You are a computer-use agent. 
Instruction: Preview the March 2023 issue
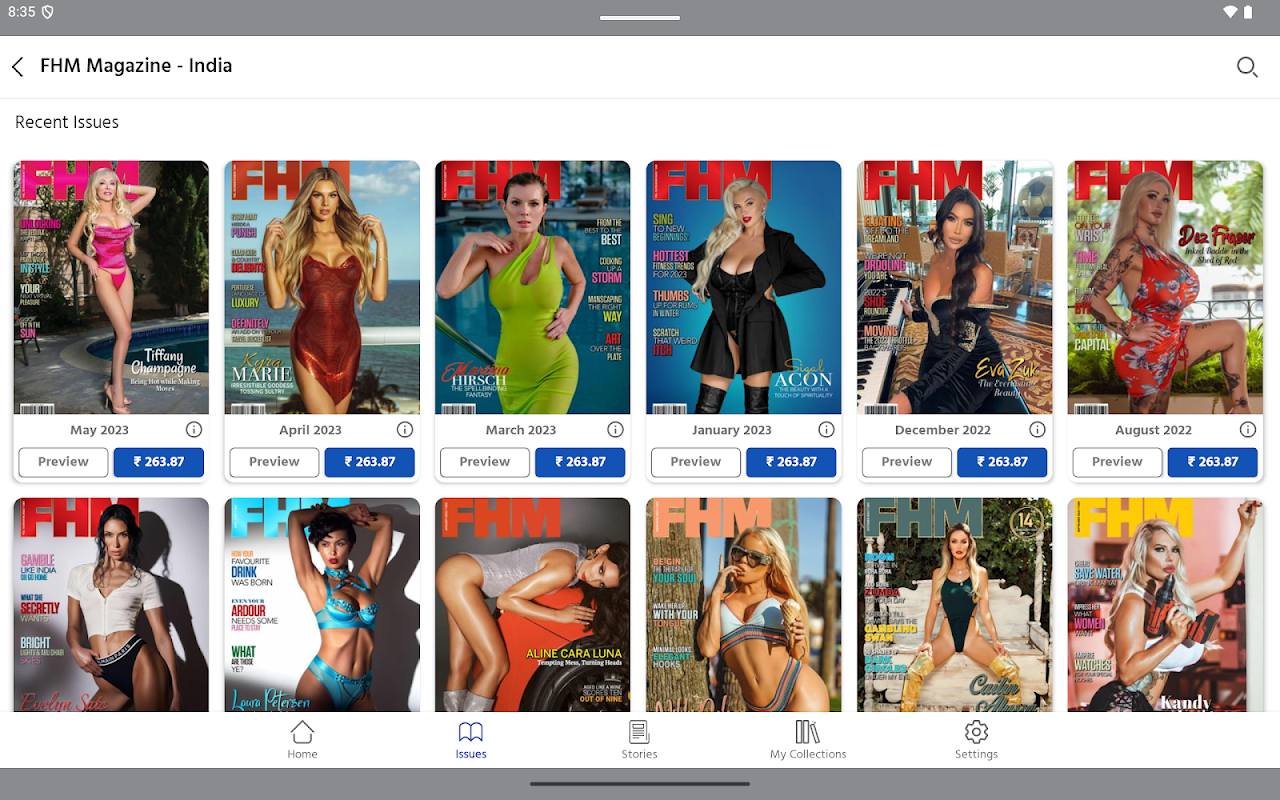pyautogui.click(x=485, y=462)
